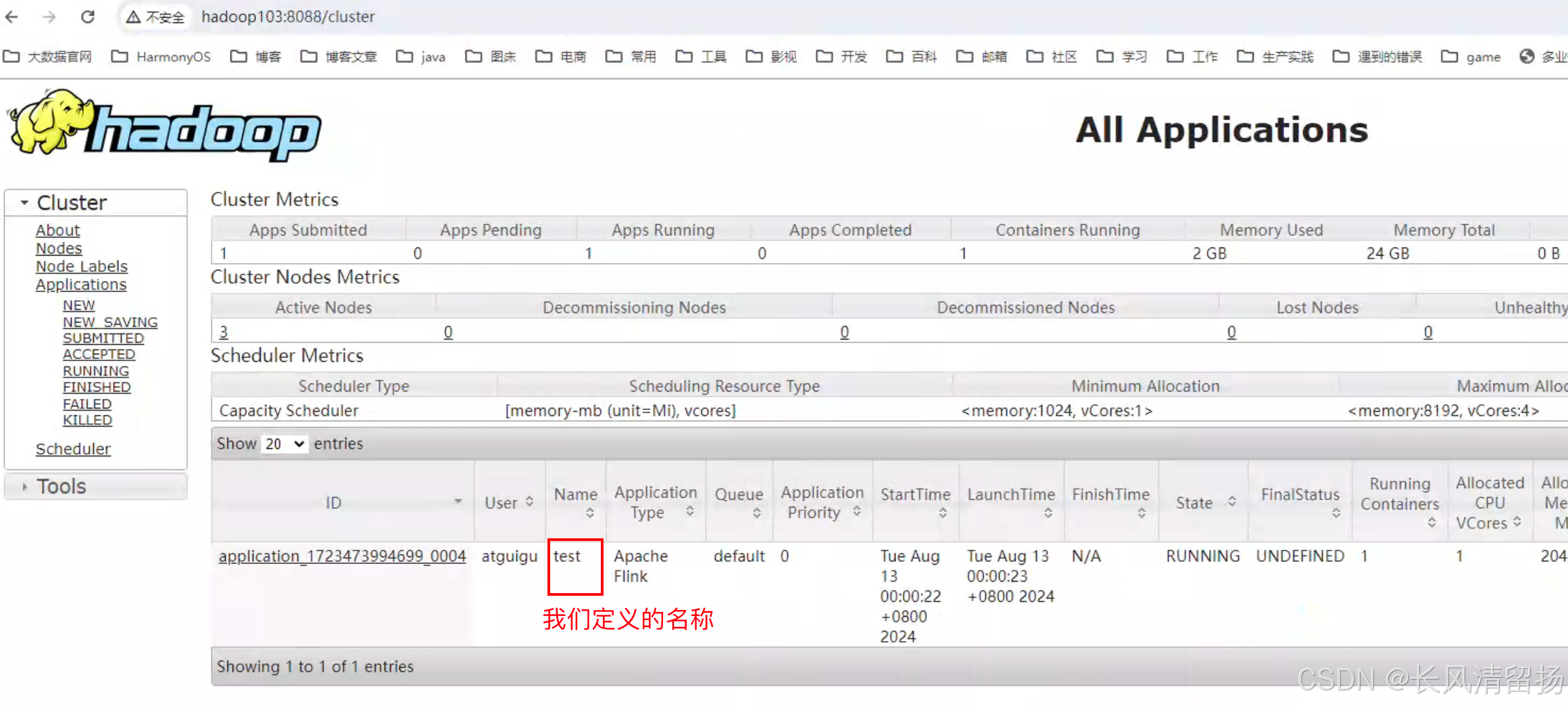Click the globe bookmark icon after game

[x=1527, y=57]
